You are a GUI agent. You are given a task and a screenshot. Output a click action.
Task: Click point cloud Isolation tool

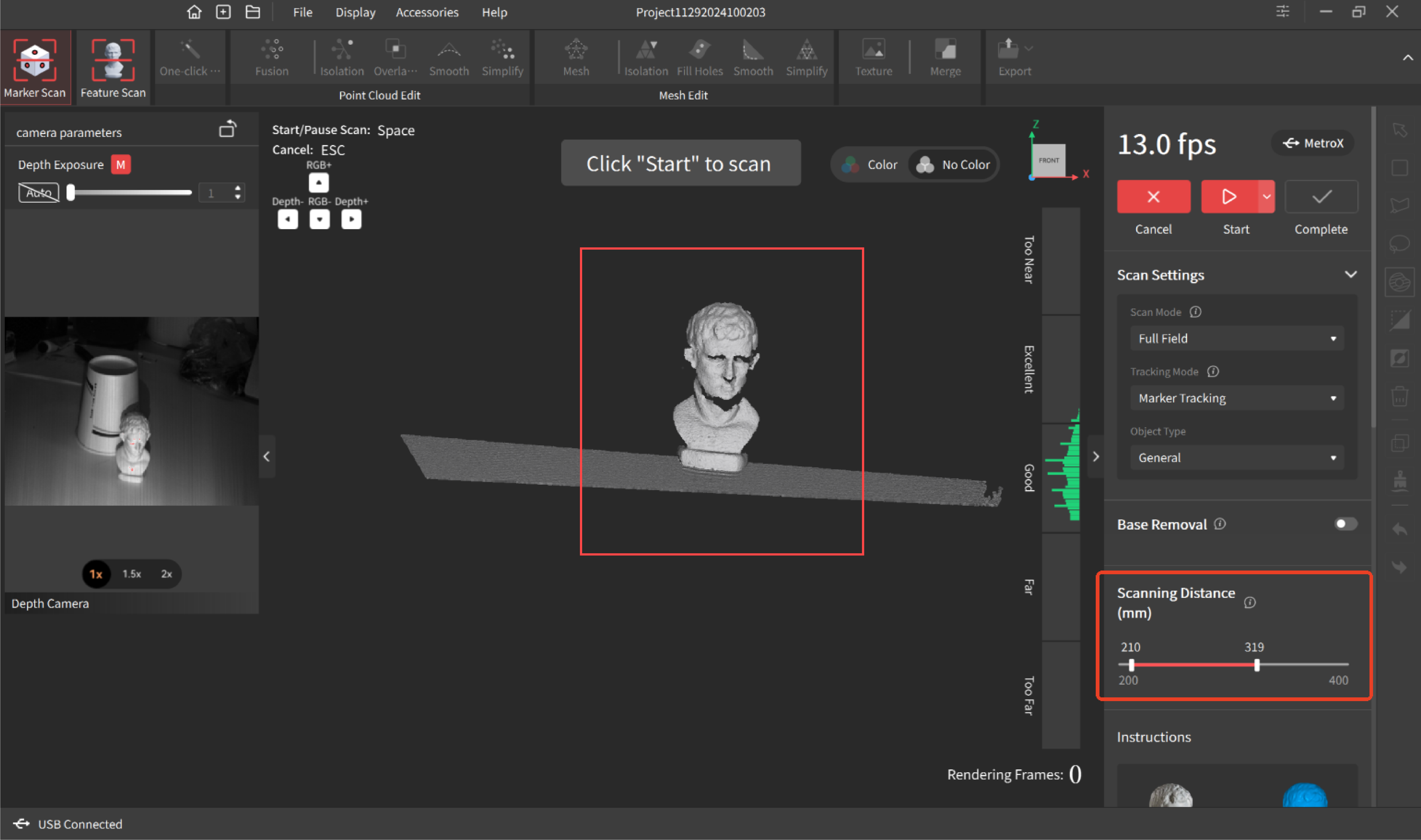tap(342, 57)
